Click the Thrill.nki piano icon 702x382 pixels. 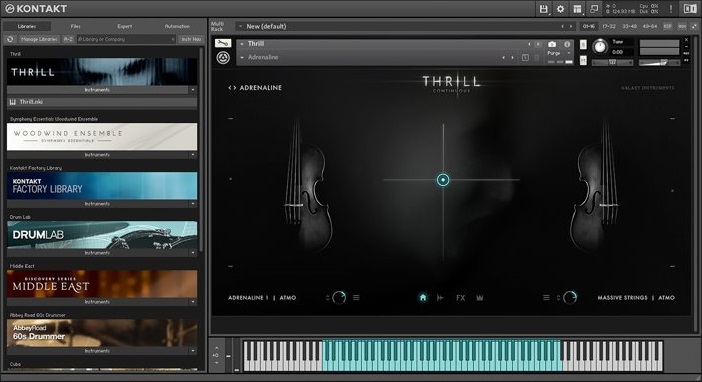coord(13,102)
